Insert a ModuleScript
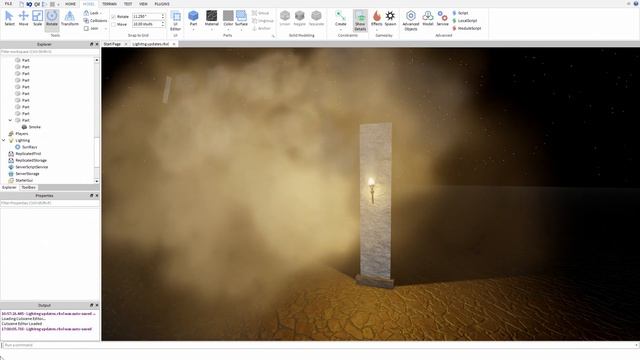This screenshot has width=640, height=360. pos(467,28)
